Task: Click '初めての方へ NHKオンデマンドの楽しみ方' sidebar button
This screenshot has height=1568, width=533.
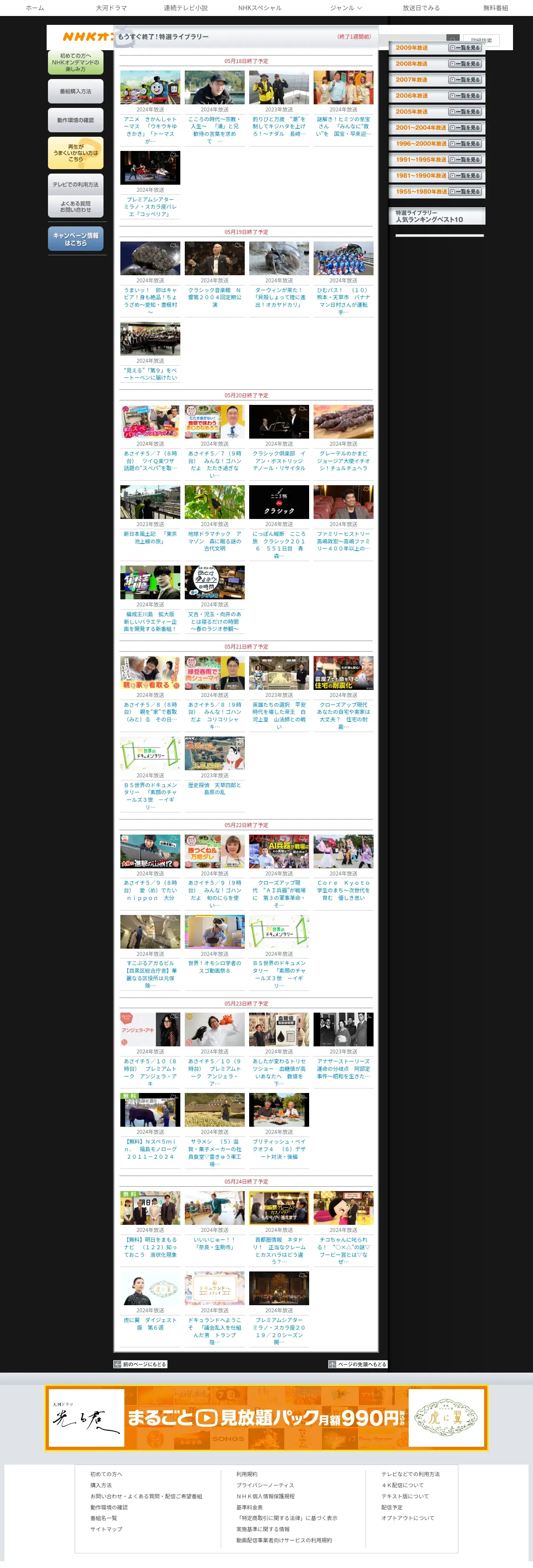Action: (76, 62)
